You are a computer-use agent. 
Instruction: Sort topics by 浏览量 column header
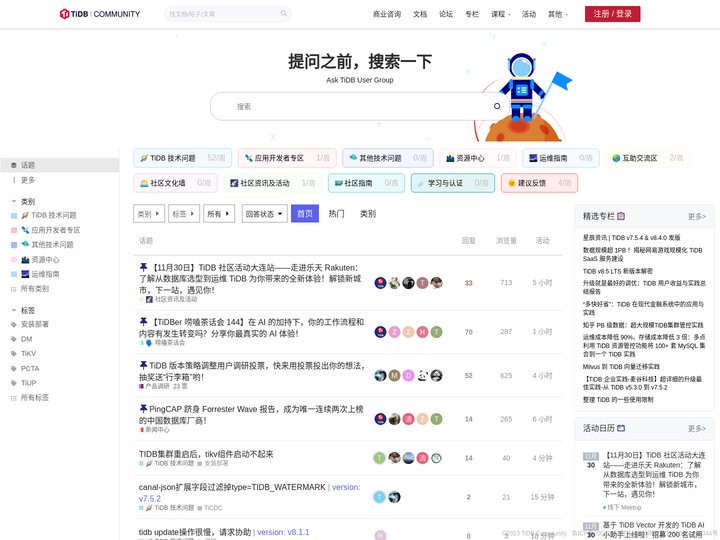click(x=506, y=241)
